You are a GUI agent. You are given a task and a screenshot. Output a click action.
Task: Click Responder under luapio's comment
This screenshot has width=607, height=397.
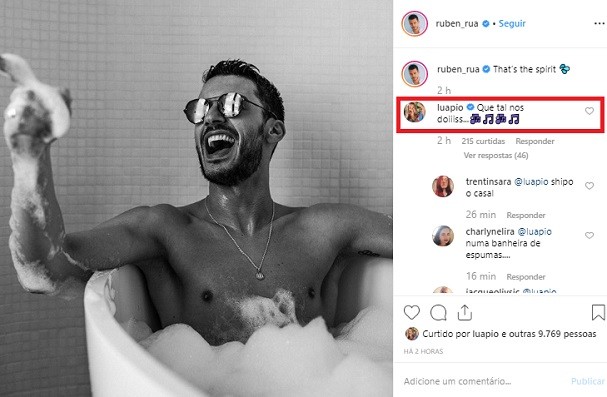click(x=535, y=141)
